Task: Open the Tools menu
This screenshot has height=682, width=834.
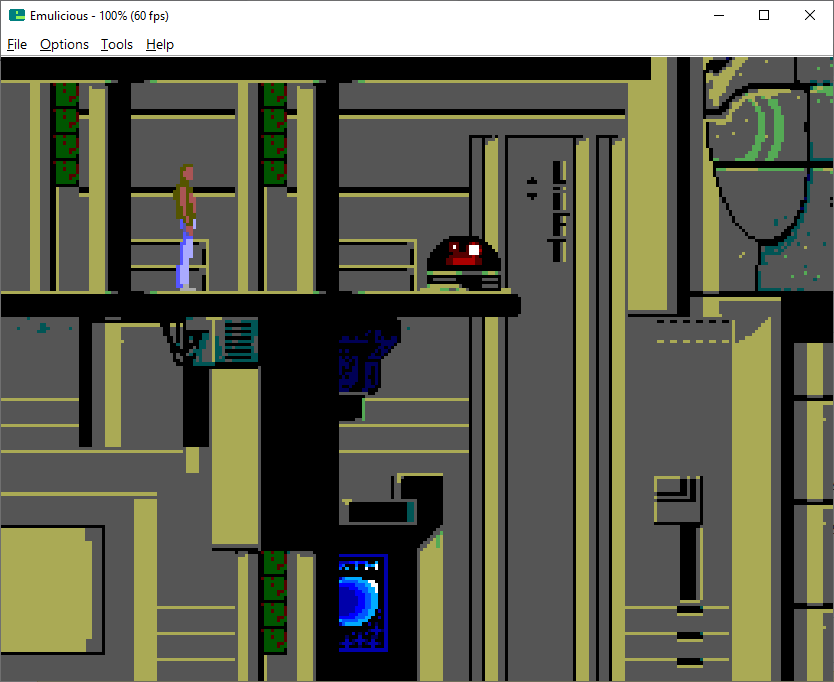Action: (116, 44)
